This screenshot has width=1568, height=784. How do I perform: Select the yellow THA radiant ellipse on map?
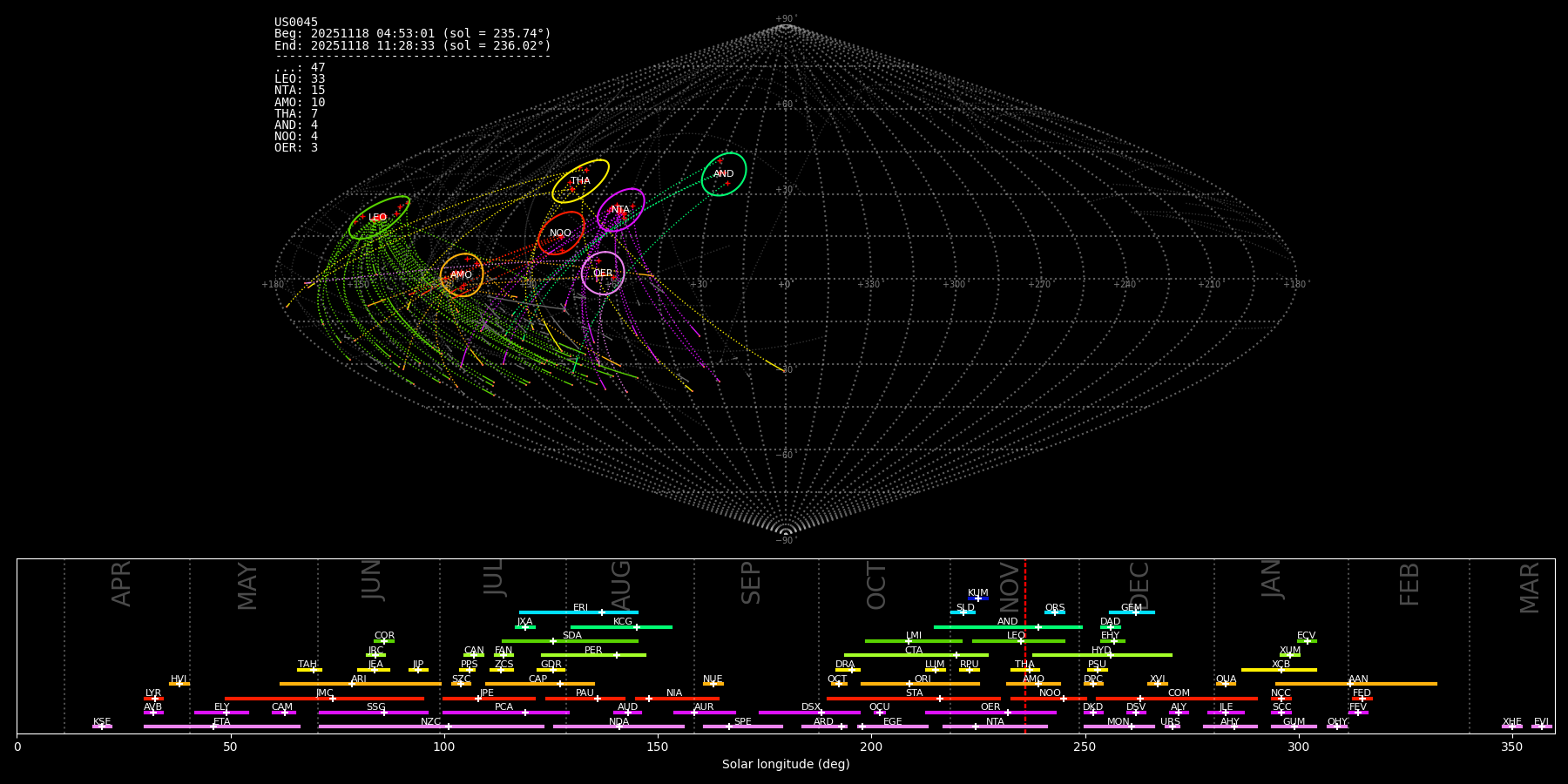580,181
